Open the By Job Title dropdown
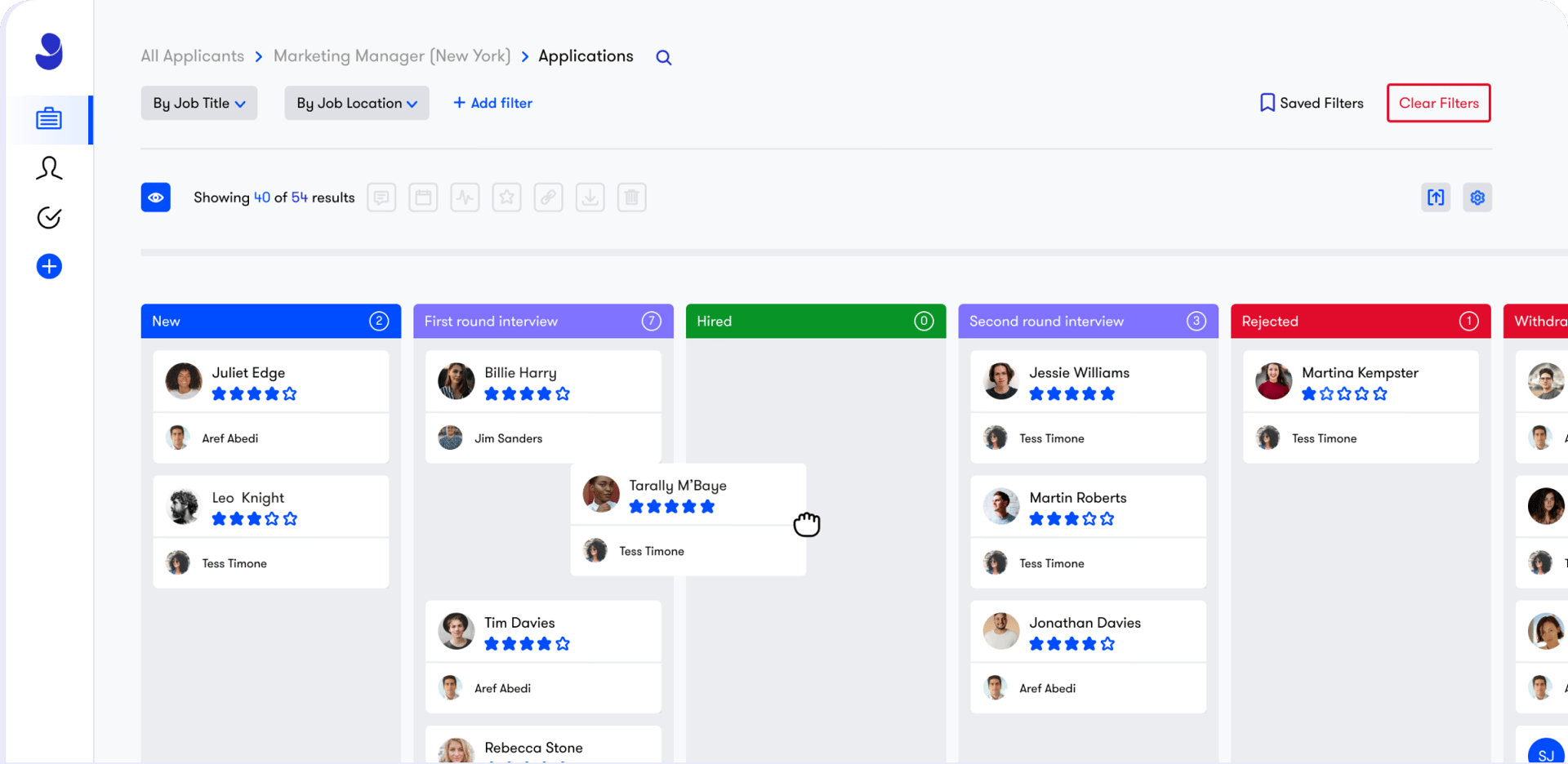Viewport: 1568px width, 764px height. tap(199, 103)
